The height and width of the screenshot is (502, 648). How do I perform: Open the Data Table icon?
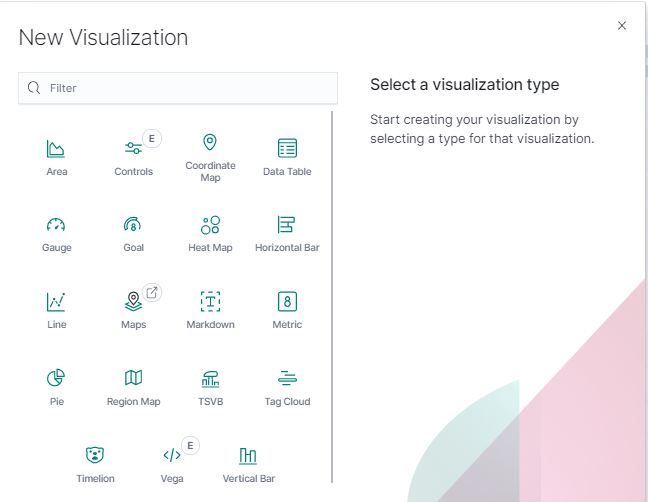[287, 148]
